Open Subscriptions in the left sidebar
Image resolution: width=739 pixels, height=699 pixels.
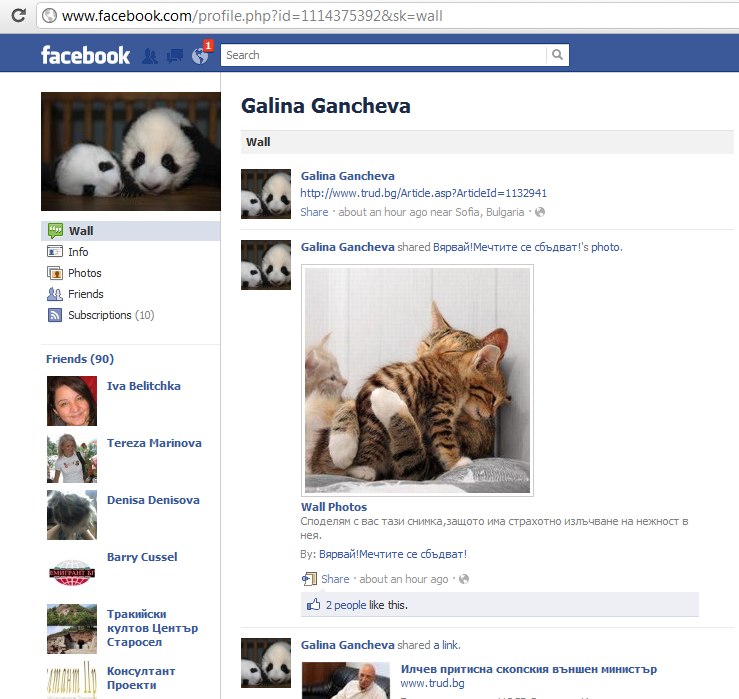pyautogui.click(x=99, y=315)
